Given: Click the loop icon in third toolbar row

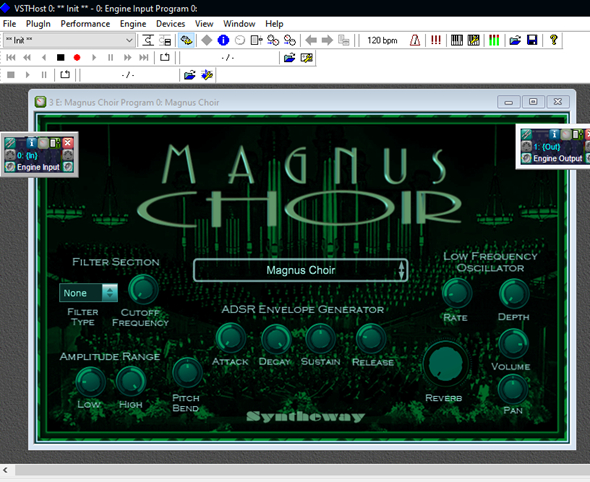Looking at the screenshot, I should point(65,75).
